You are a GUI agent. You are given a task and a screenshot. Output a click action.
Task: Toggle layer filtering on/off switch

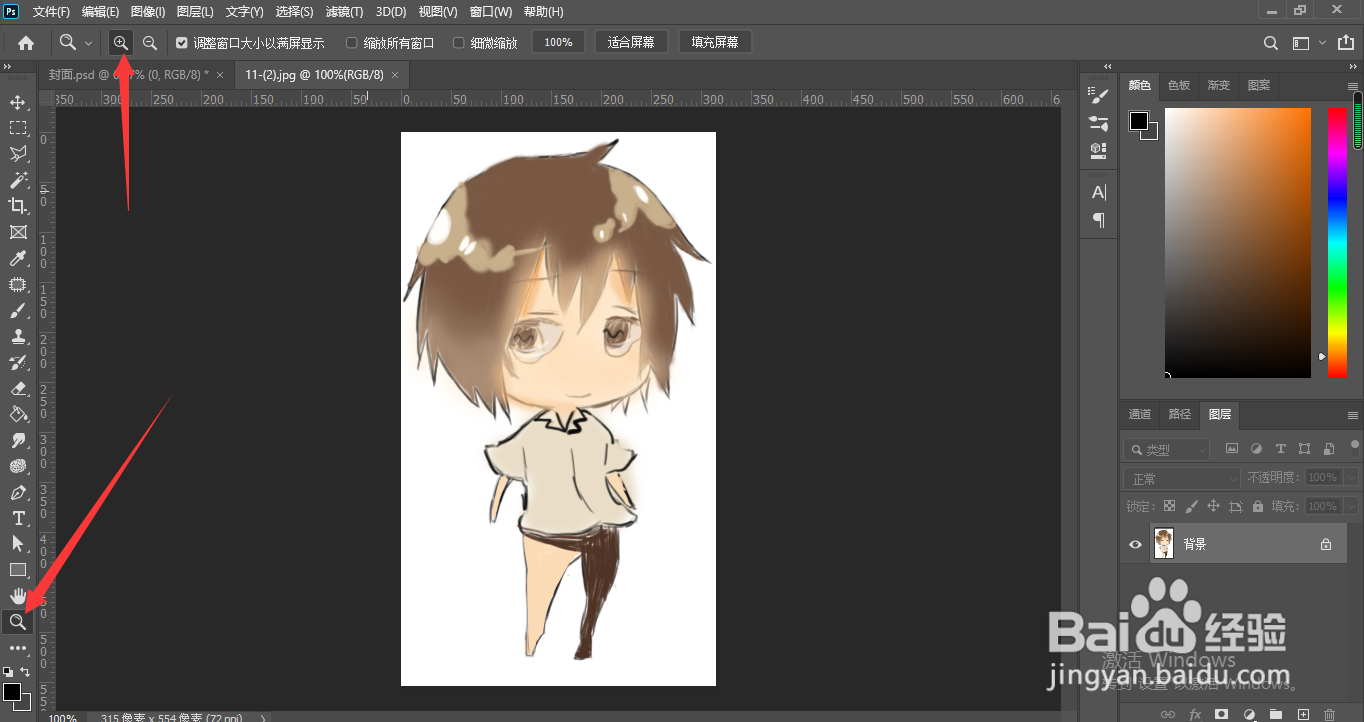(x=1355, y=446)
